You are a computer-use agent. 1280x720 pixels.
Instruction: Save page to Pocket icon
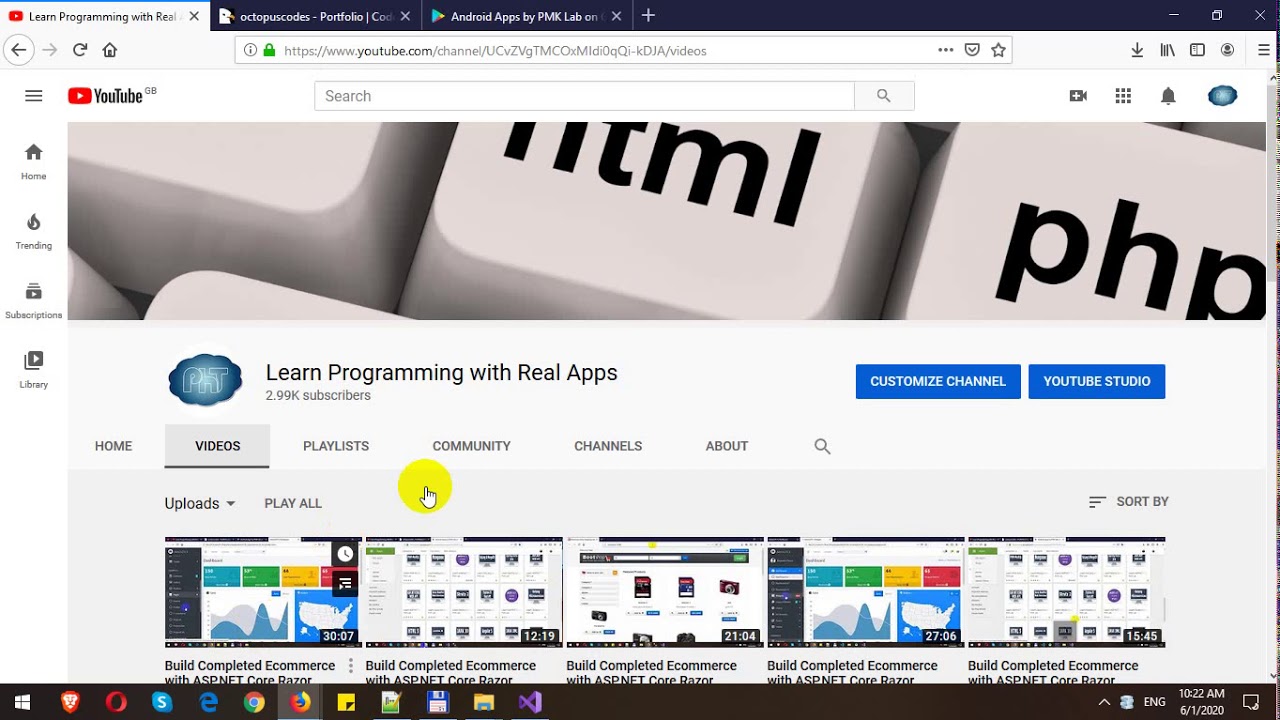972,50
